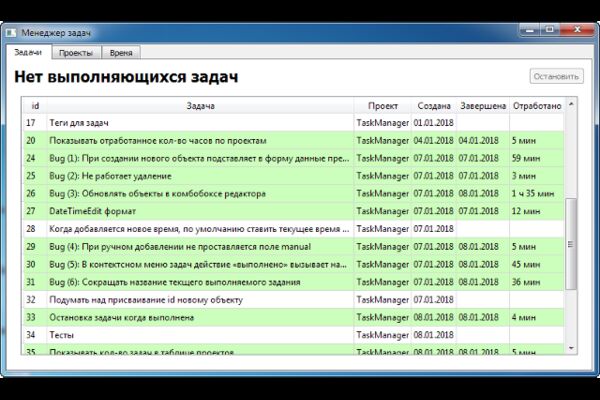Select 'Bug (6): Сокращать название' task
This screenshot has width=600, height=400.
coord(293,282)
